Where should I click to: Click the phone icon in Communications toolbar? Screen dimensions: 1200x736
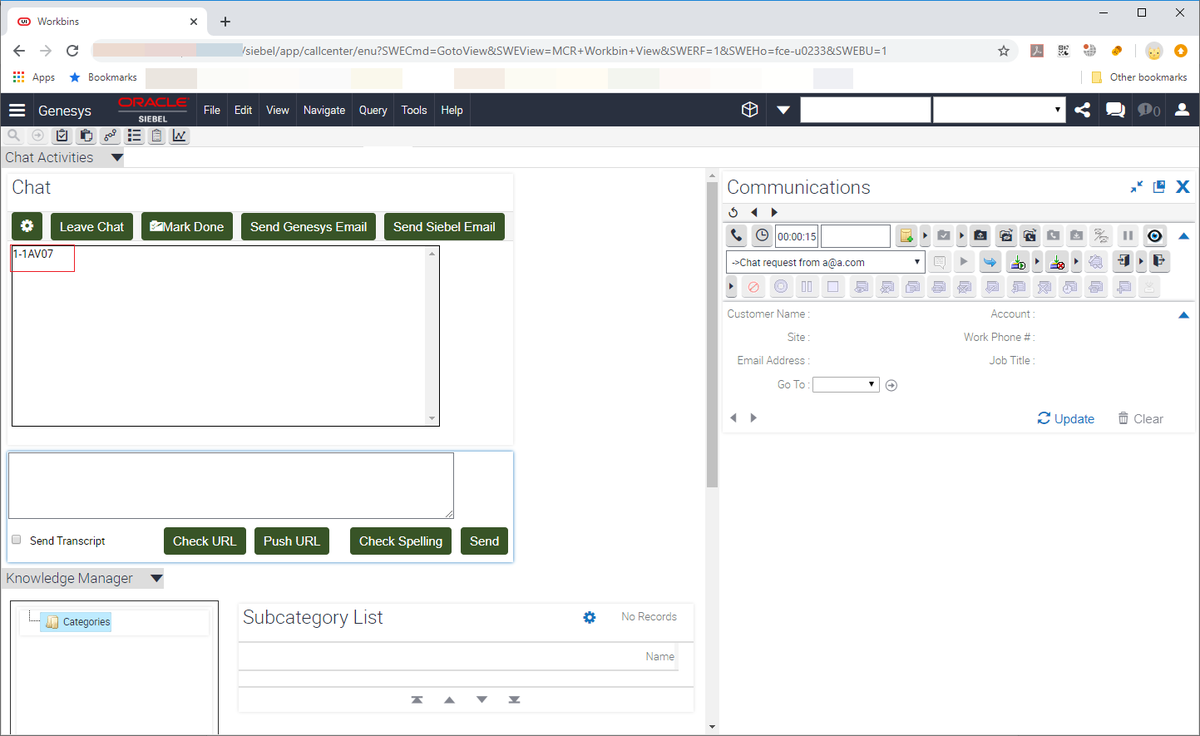click(737, 236)
